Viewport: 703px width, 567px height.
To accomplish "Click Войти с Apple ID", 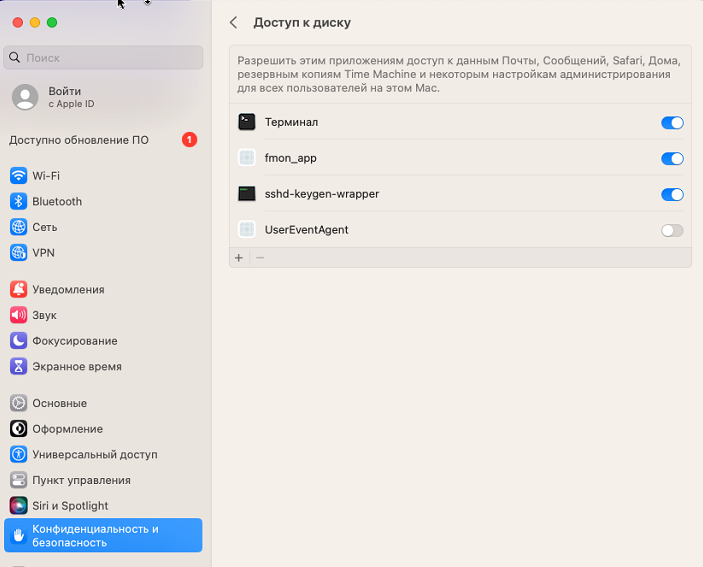I will (65, 97).
